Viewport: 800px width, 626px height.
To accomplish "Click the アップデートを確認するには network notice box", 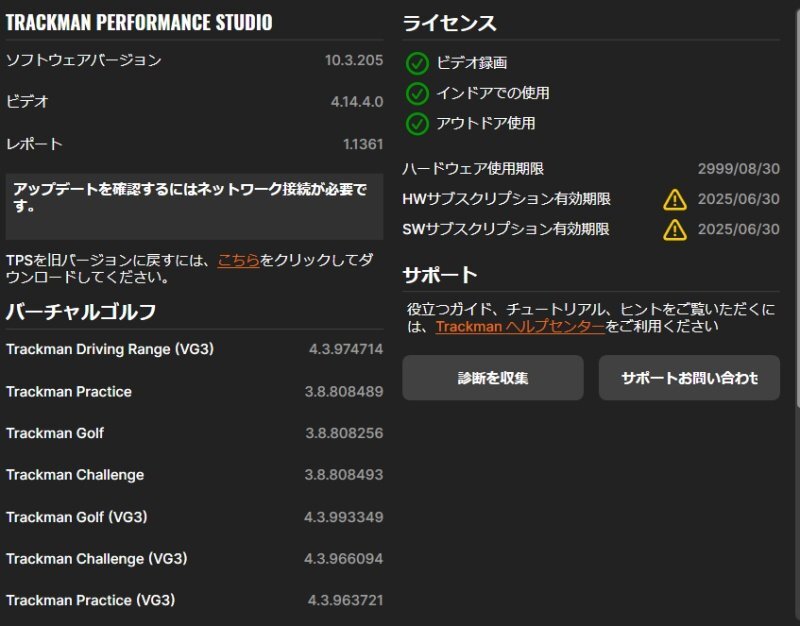I will [x=194, y=207].
